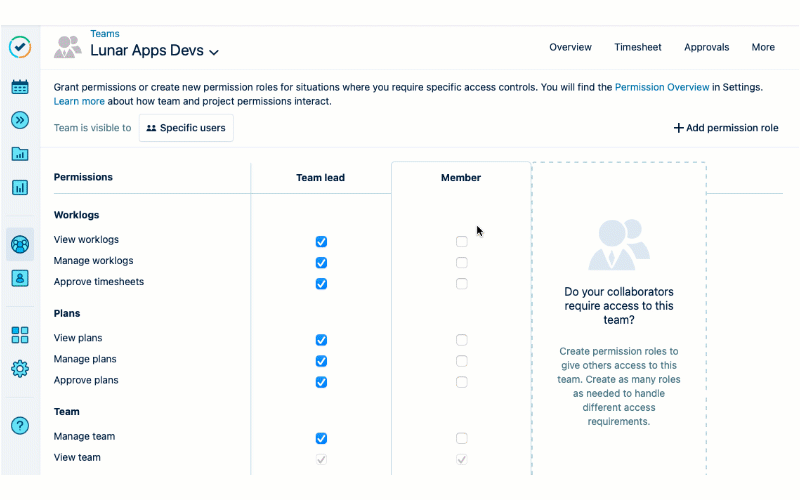Viewport: 800px width, 500px height.
Task: Open the Specific users visibility selector
Action: click(x=186, y=128)
